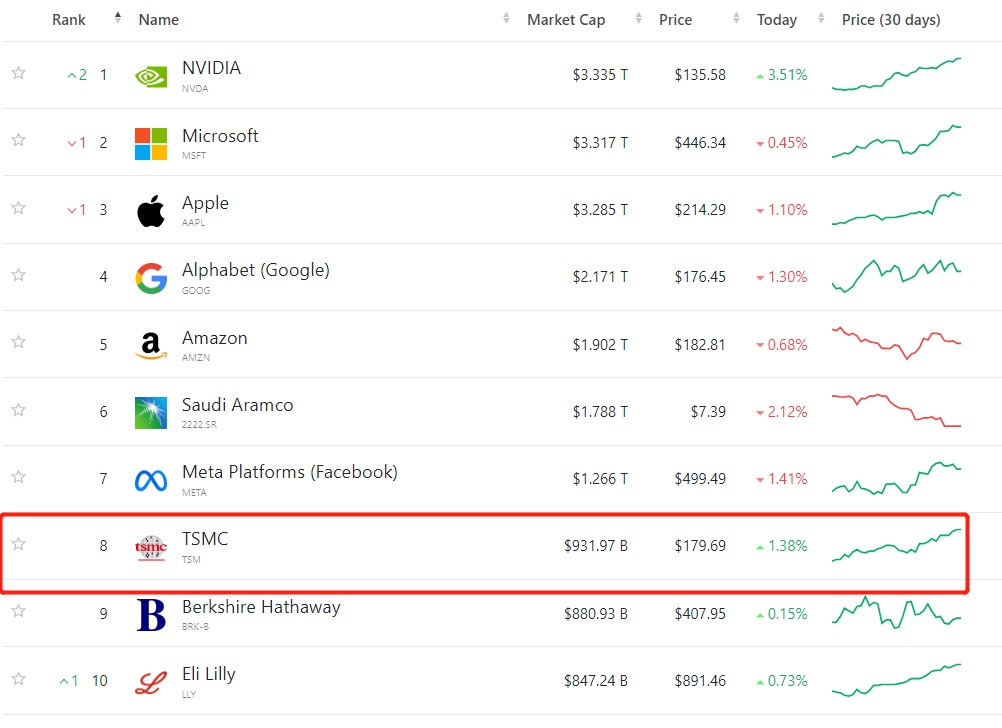Click the Eli Lilly logo
Viewport: 1002px width, 728px height.
pos(151,682)
